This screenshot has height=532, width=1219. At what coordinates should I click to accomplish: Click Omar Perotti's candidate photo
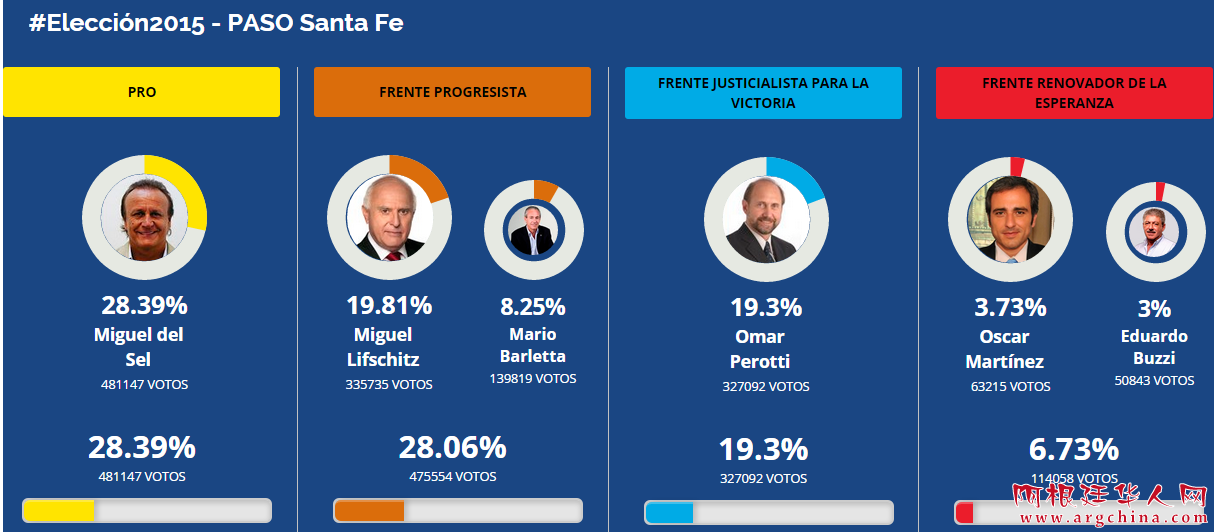point(766,218)
